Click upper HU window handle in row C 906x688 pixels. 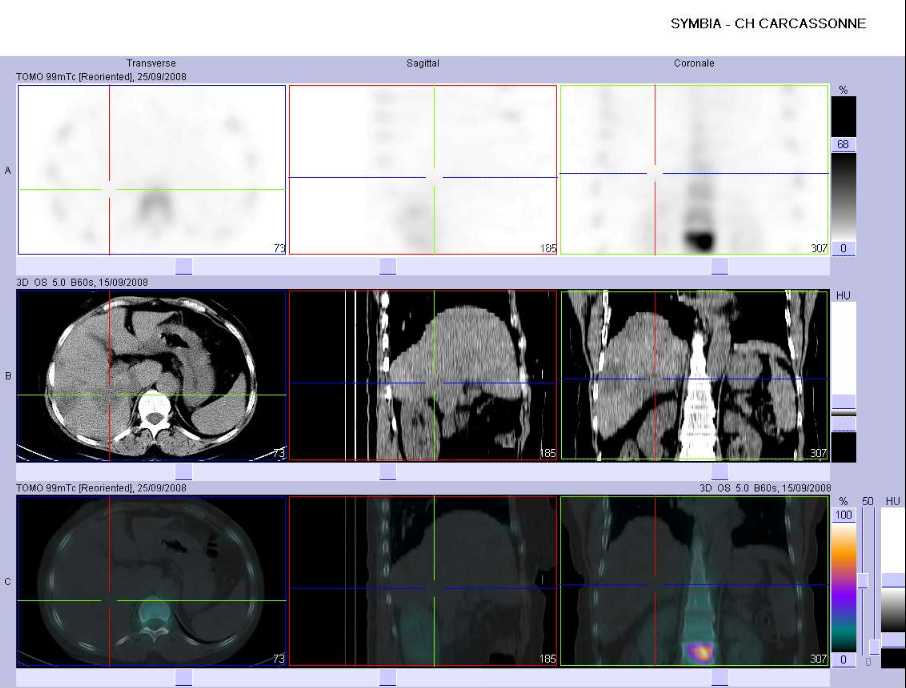892,581
